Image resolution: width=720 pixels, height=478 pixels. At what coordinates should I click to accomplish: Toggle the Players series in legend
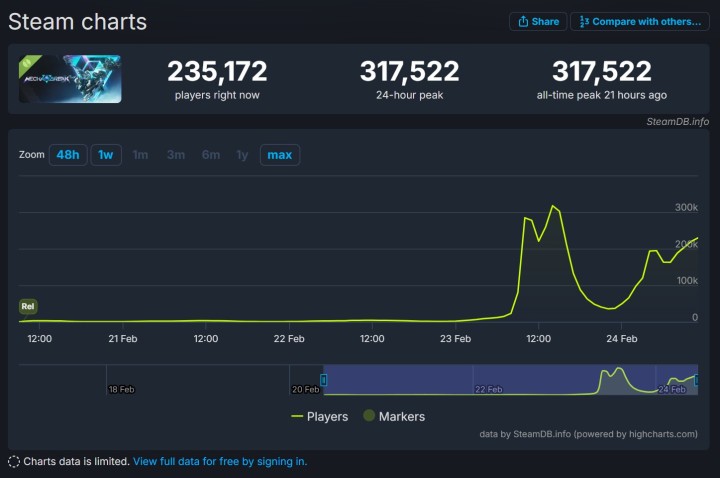coord(320,416)
